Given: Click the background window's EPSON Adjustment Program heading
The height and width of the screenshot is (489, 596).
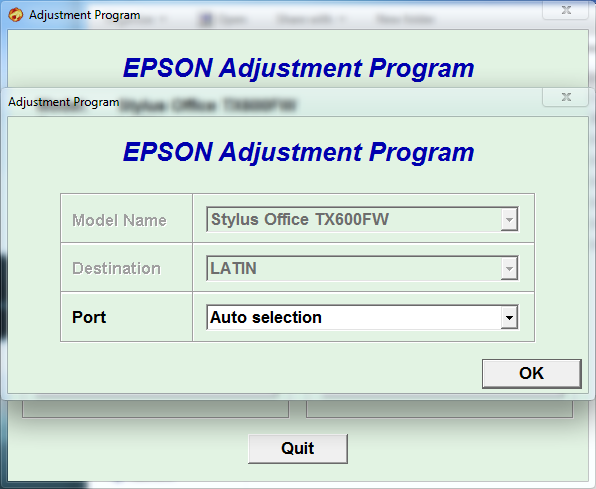Looking at the screenshot, I should tap(298, 68).
